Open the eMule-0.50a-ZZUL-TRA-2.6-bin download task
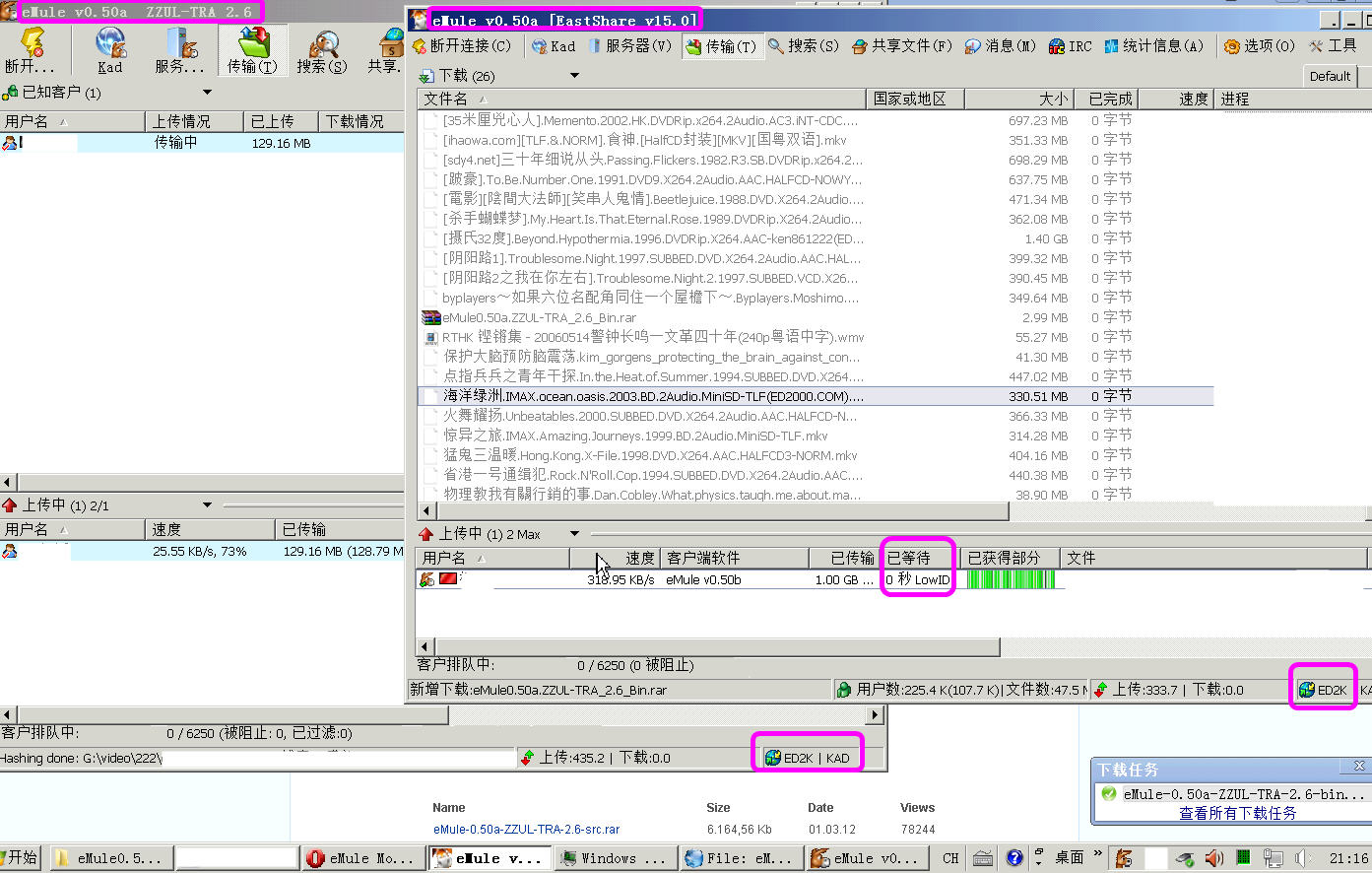Image resolution: width=1372 pixels, height=873 pixels. point(1245,794)
